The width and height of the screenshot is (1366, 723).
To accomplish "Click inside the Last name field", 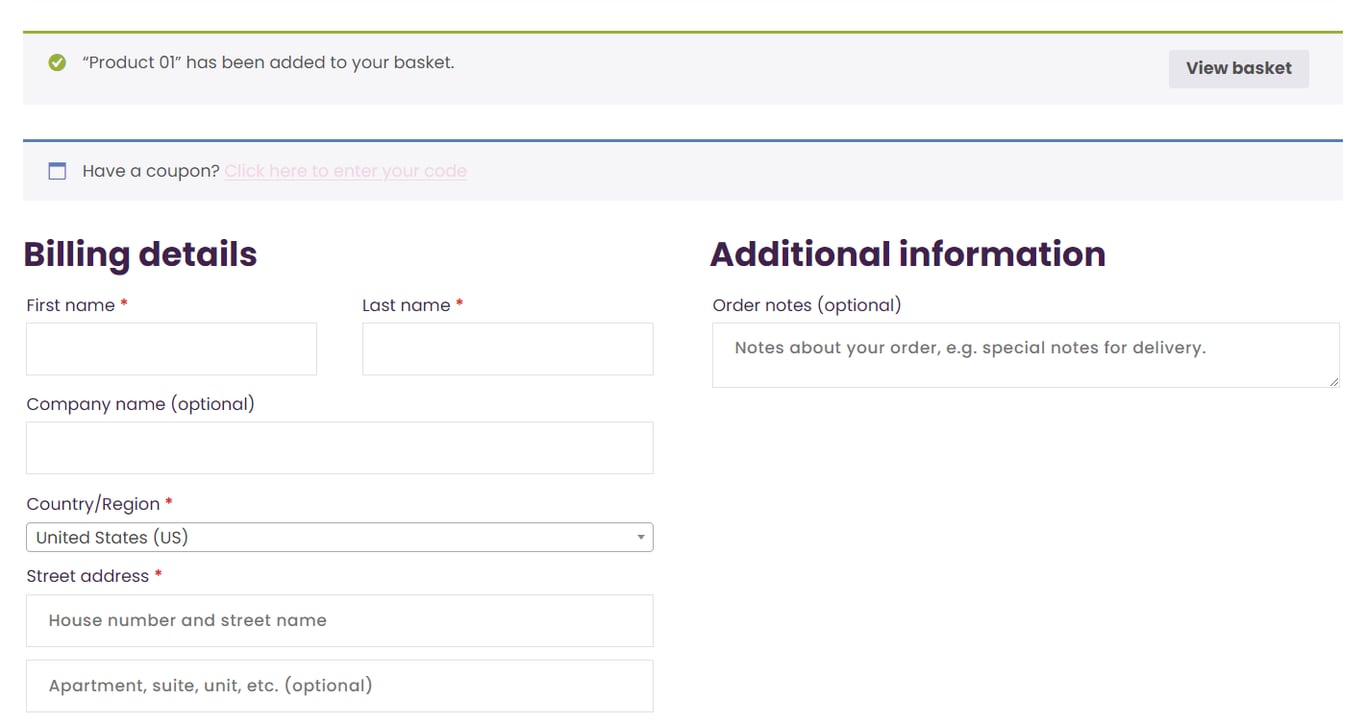I will 507,348.
